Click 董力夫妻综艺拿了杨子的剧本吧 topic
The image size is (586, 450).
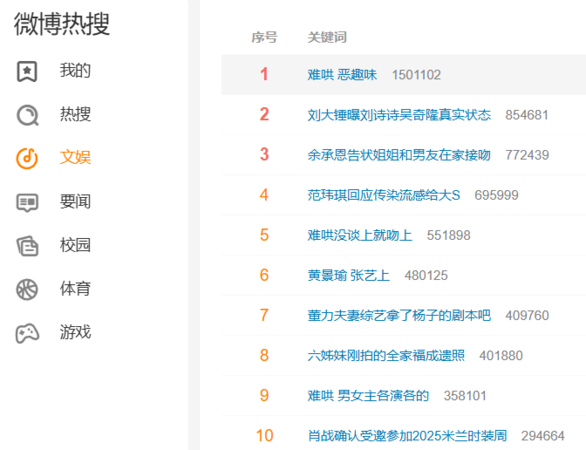(399, 315)
